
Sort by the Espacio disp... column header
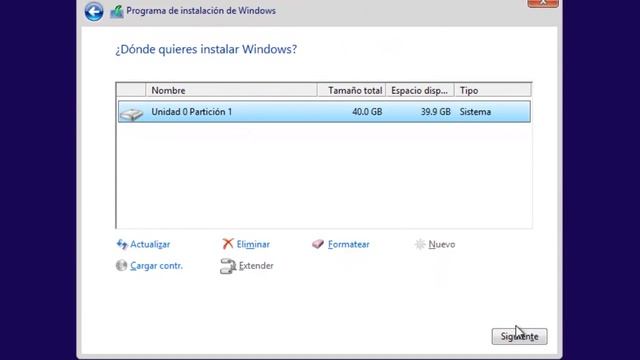pos(420,90)
